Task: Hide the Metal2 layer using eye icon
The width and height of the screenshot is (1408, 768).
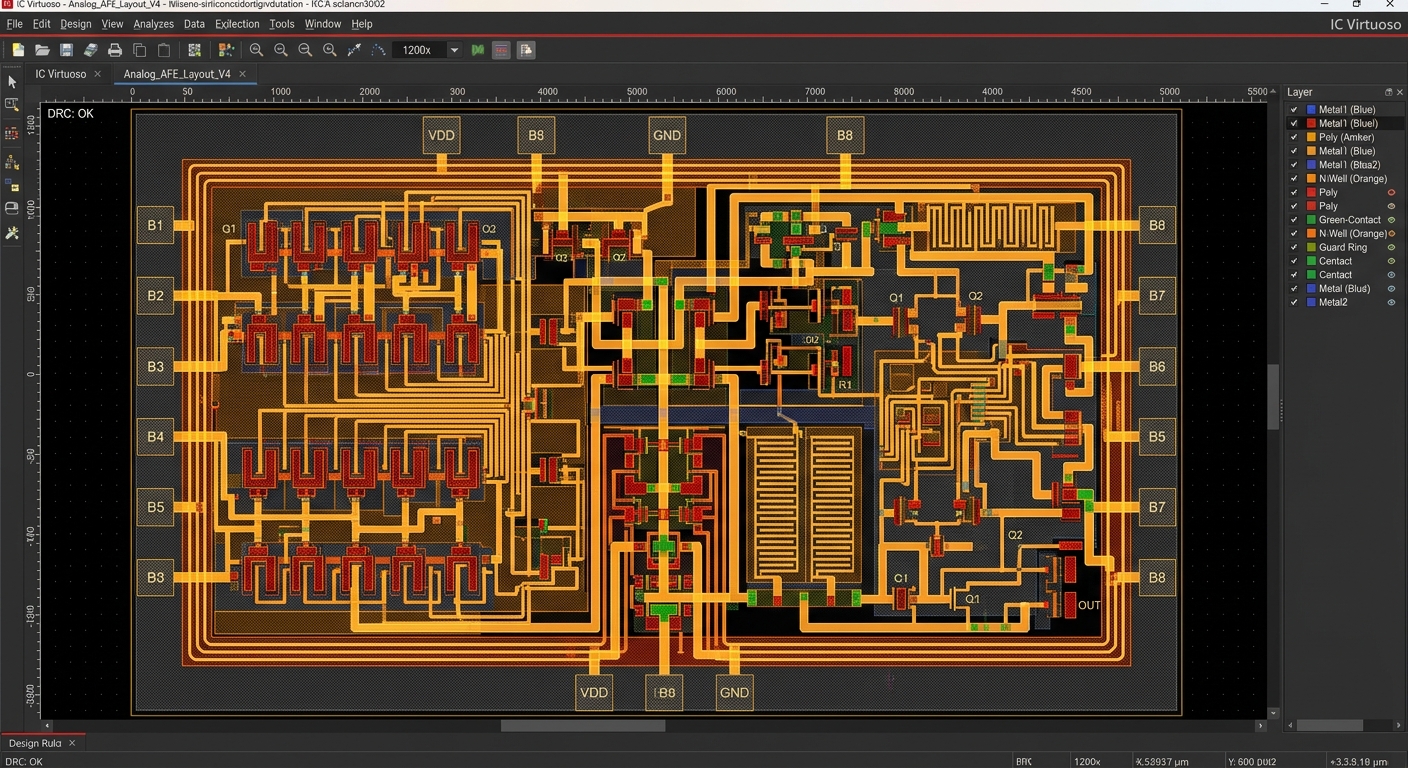Action: pyautogui.click(x=1391, y=302)
